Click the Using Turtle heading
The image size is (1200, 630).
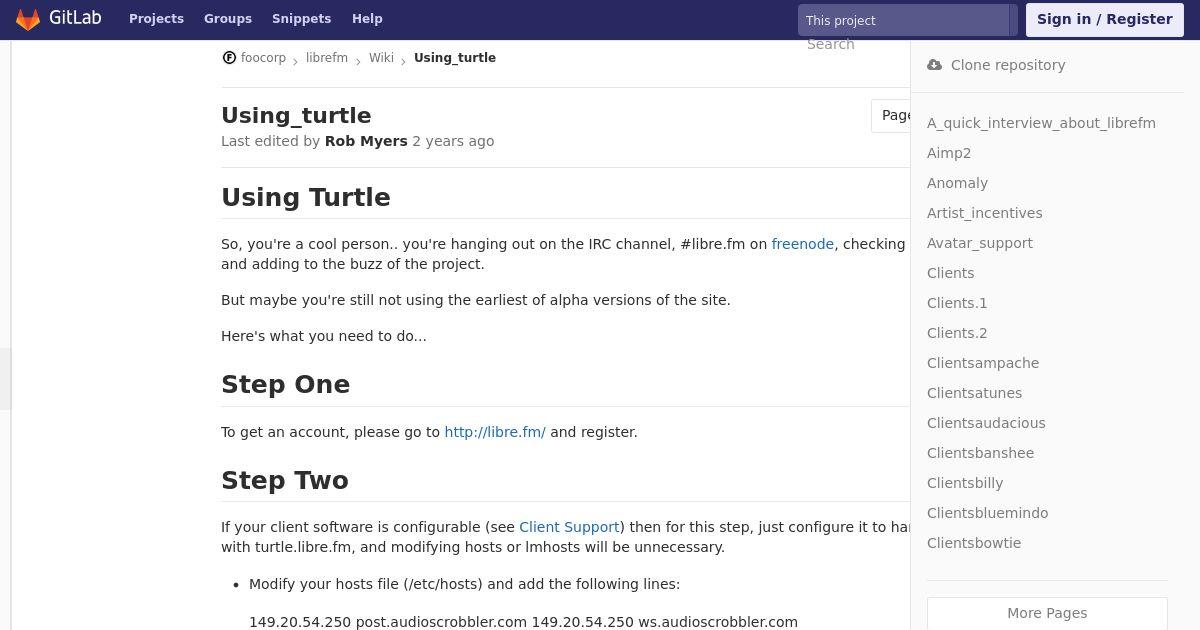click(306, 197)
